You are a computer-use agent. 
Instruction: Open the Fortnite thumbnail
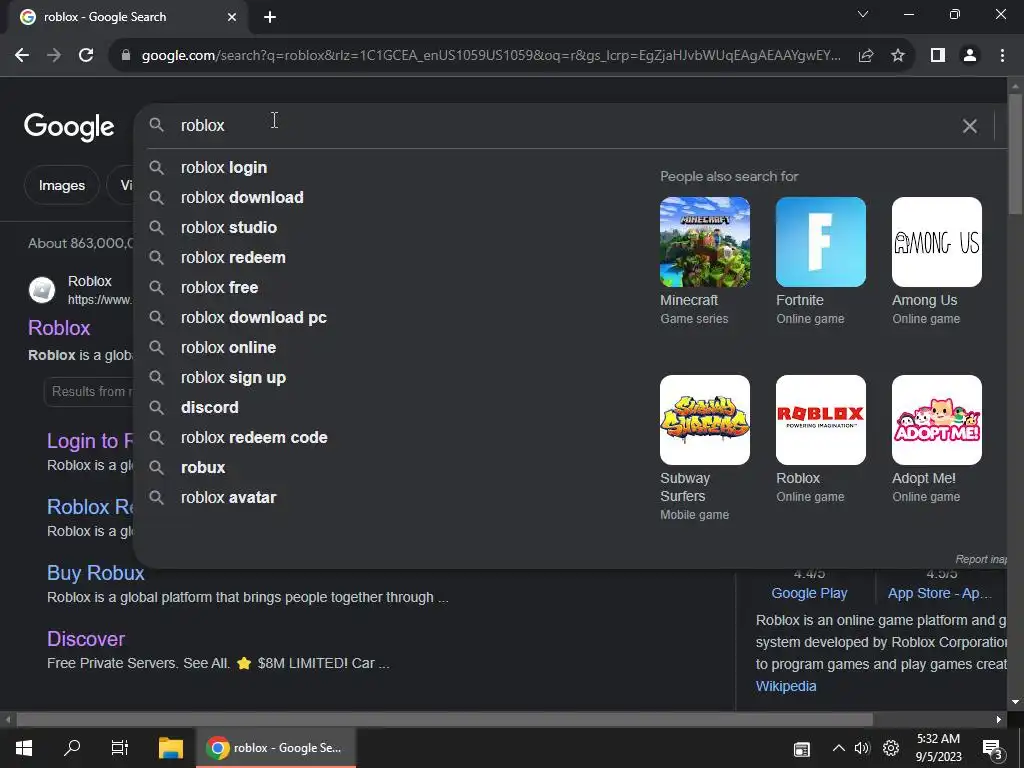(821, 242)
